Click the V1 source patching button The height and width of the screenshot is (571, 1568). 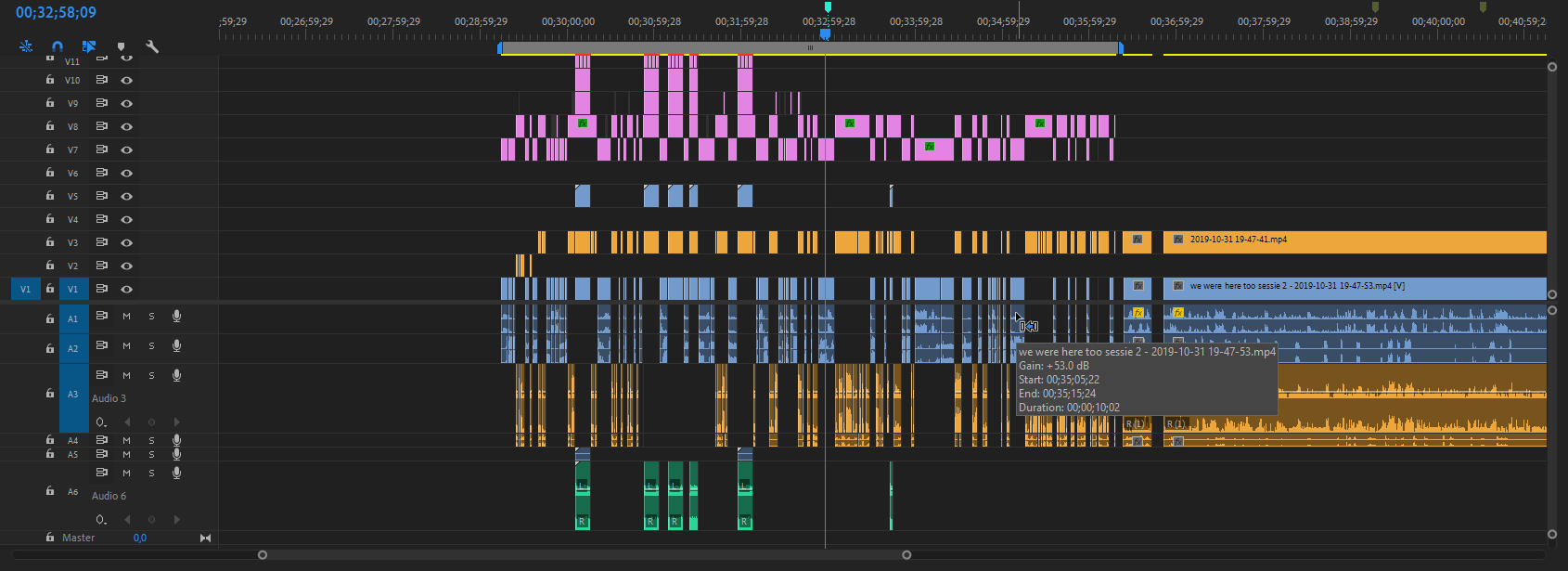[25, 289]
